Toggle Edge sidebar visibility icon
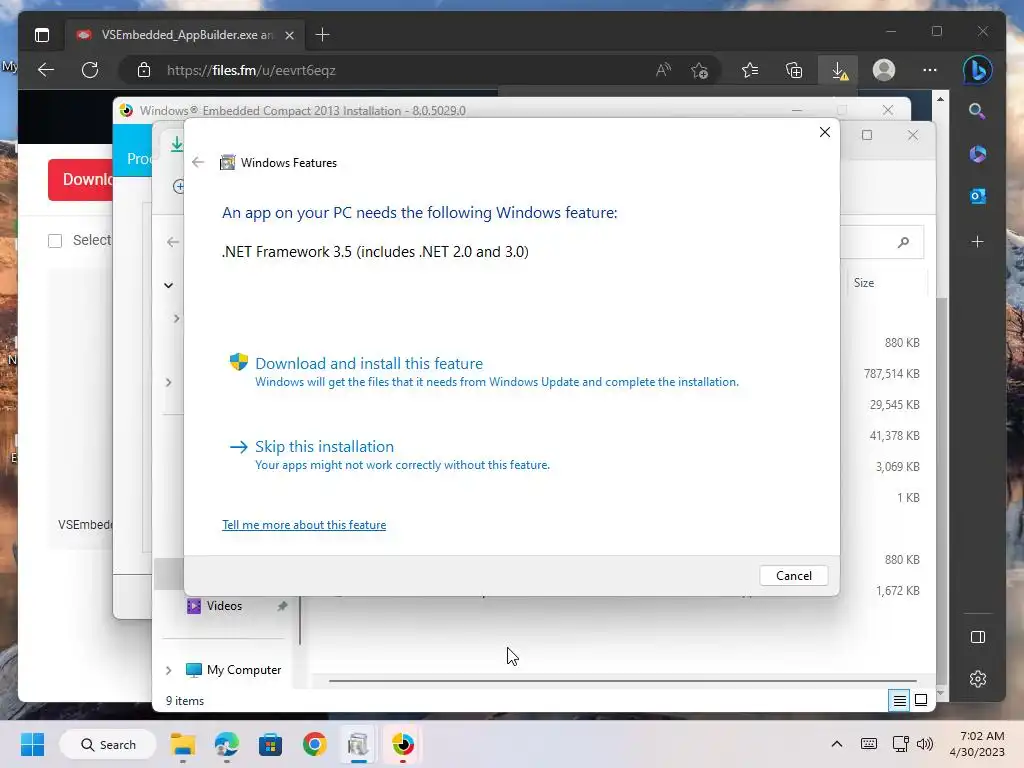This screenshot has height=768, width=1024. (978, 637)
